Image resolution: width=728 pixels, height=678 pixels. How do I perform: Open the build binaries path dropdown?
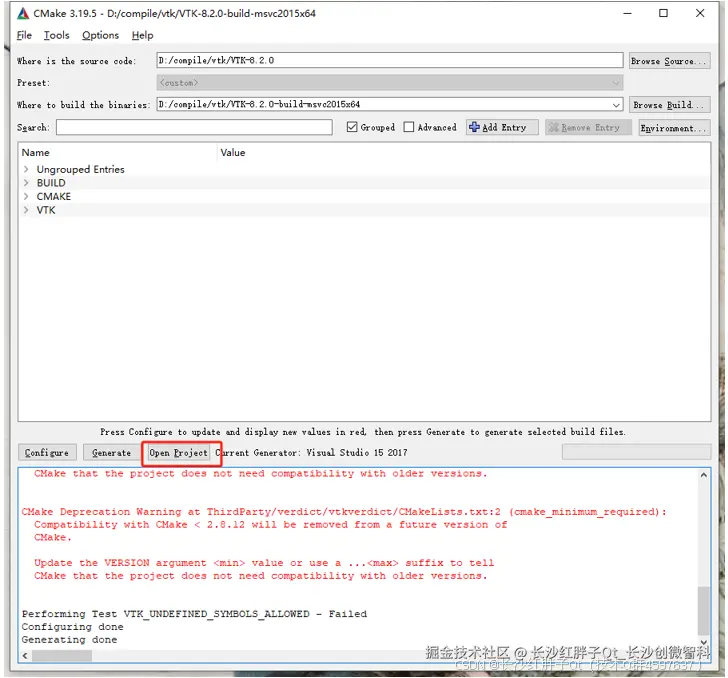coord(616,105)
